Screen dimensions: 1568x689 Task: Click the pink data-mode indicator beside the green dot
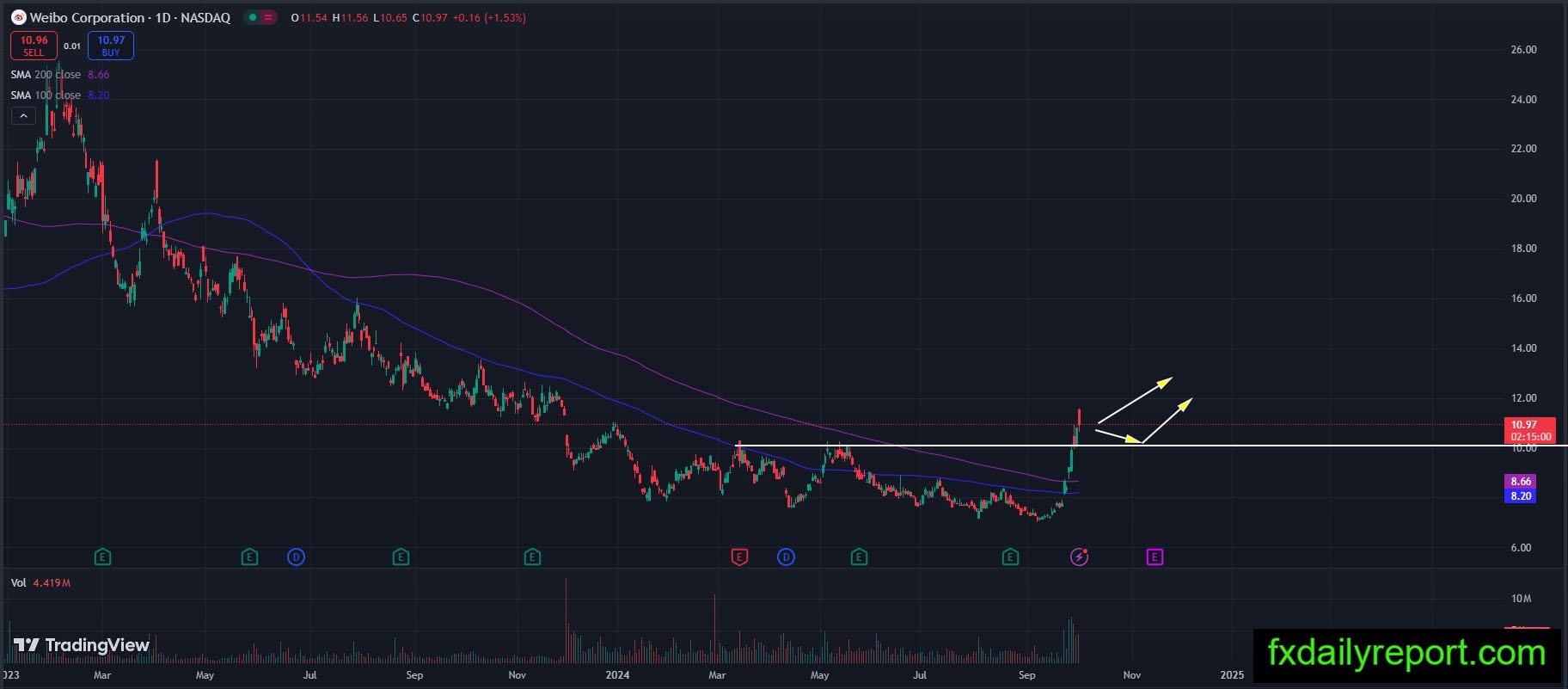(x=268, y=17)
